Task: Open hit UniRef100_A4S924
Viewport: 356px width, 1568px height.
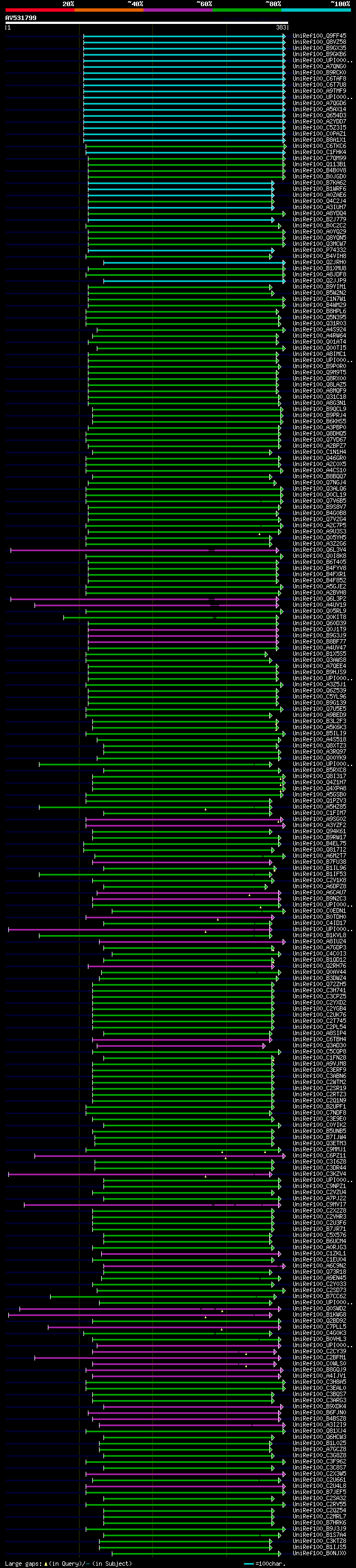Action: [x=319, y=329]
